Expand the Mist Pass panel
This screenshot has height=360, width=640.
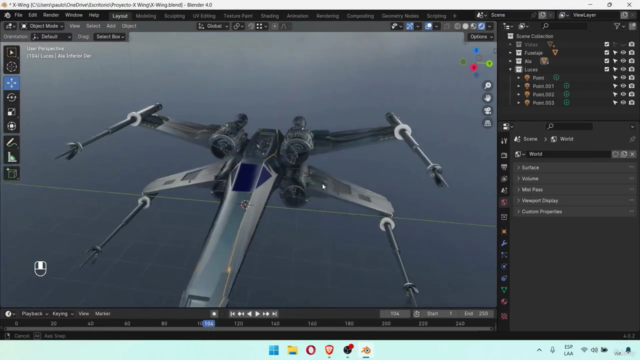(575, 190)
